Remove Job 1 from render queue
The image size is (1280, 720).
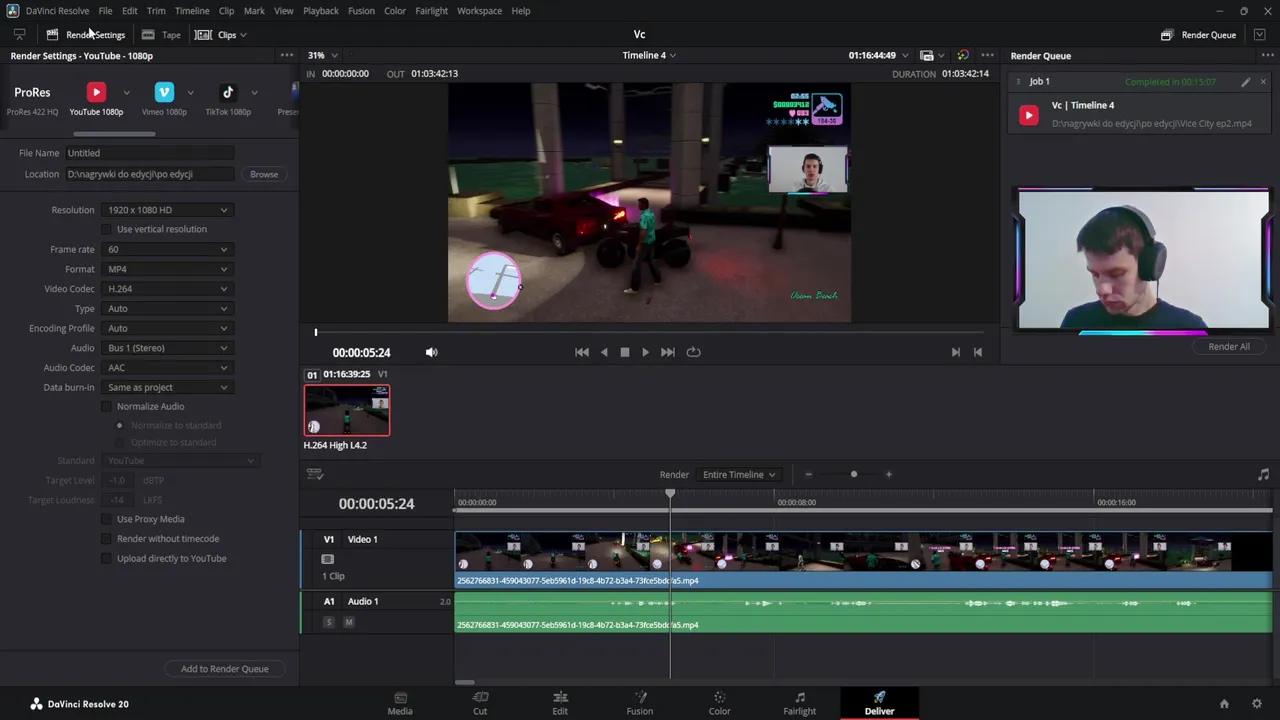pos(1263,82)
